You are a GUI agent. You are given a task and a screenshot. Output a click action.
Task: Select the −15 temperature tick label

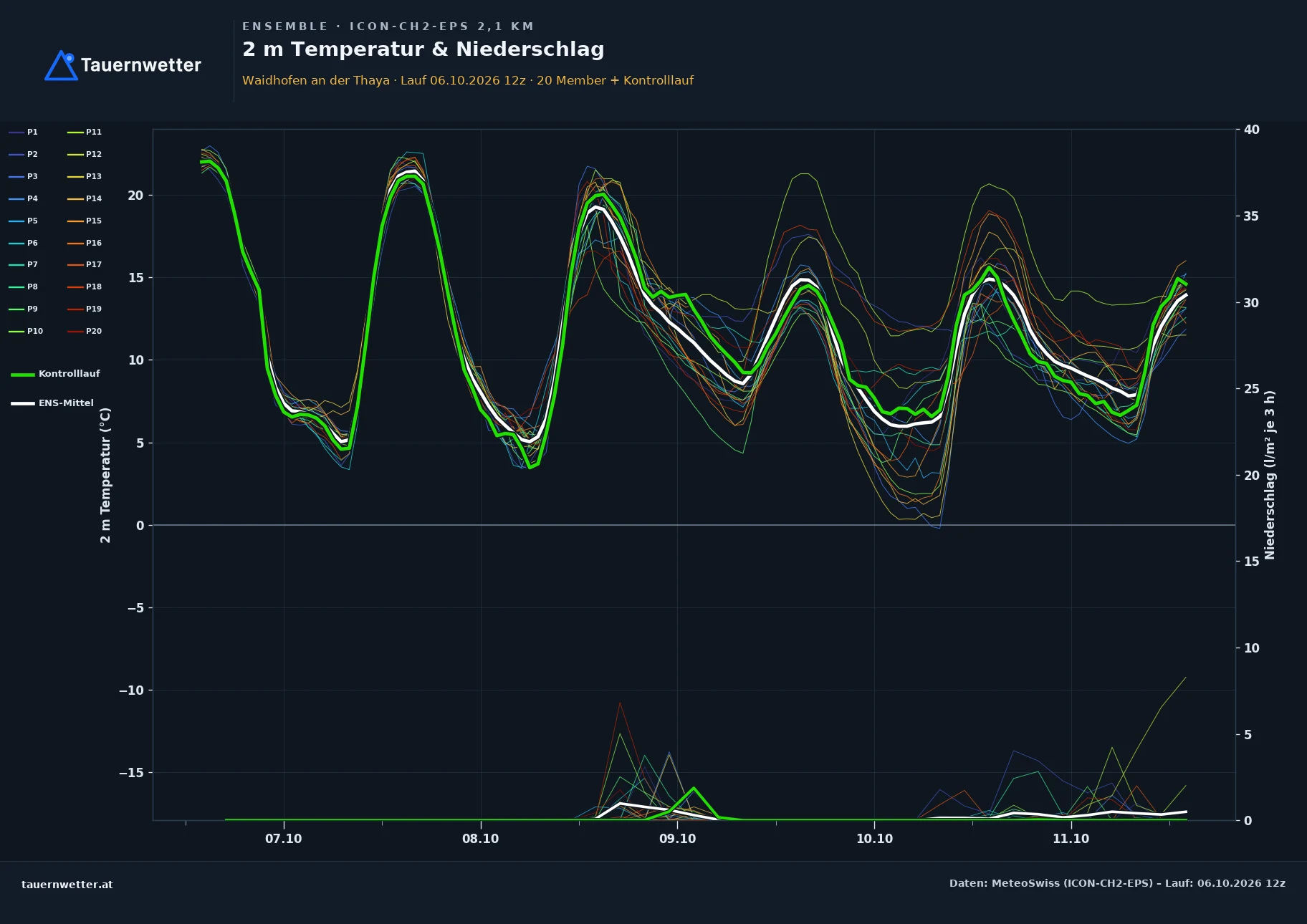point(131,773)
